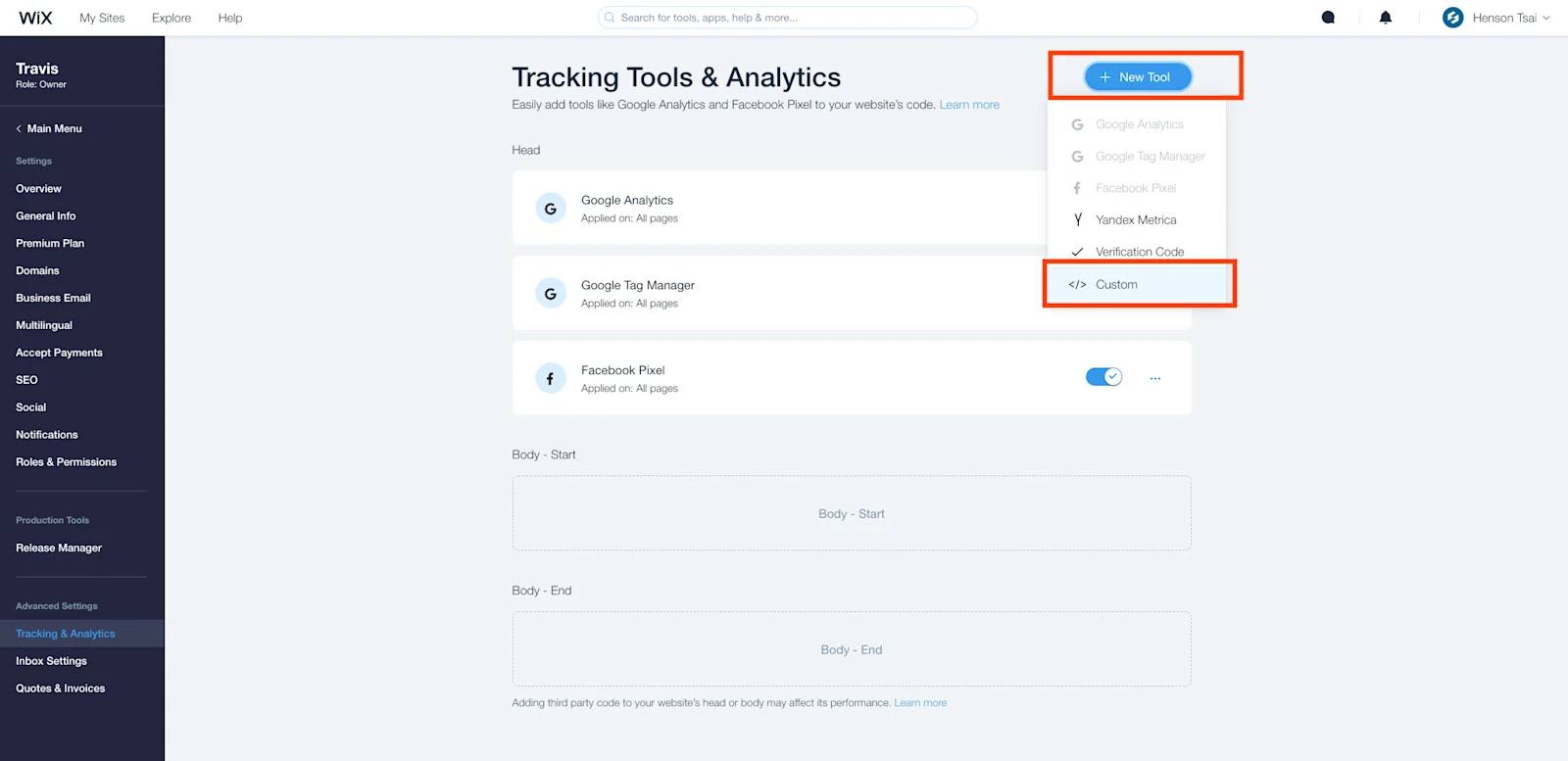Click Learn more link about performance
This screenshot has height=761, width=1568.
pyautogui.click(x=920, y=703)
